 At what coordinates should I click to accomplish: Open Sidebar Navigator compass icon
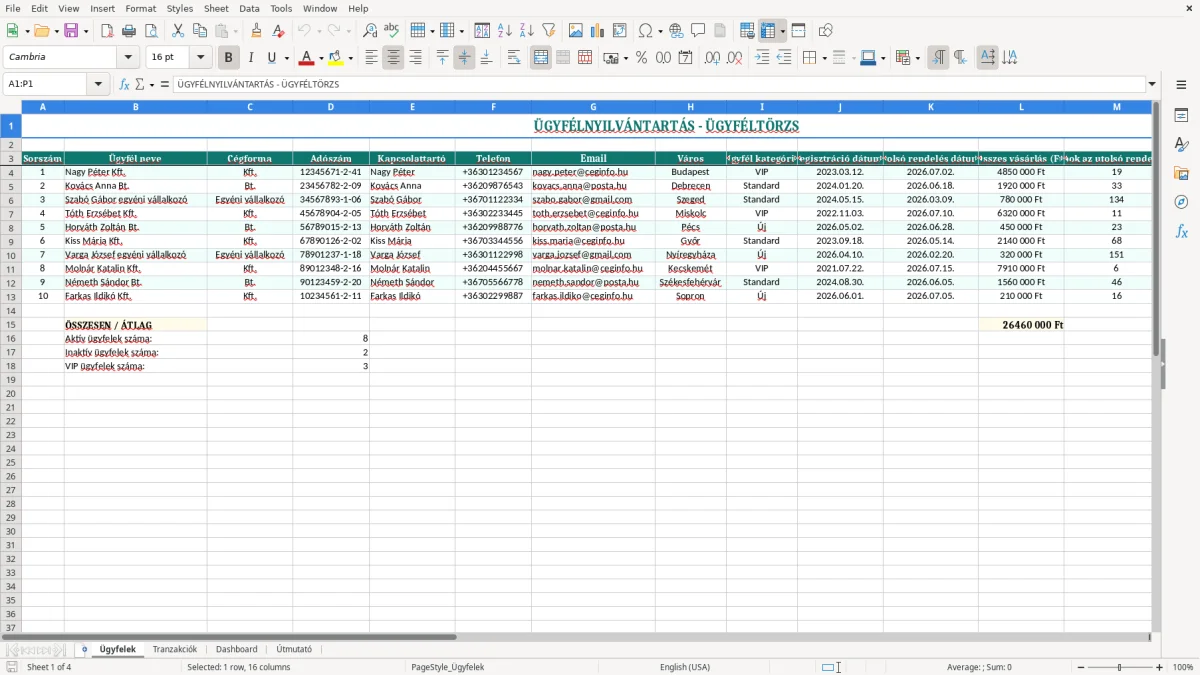pos(1181,202)
